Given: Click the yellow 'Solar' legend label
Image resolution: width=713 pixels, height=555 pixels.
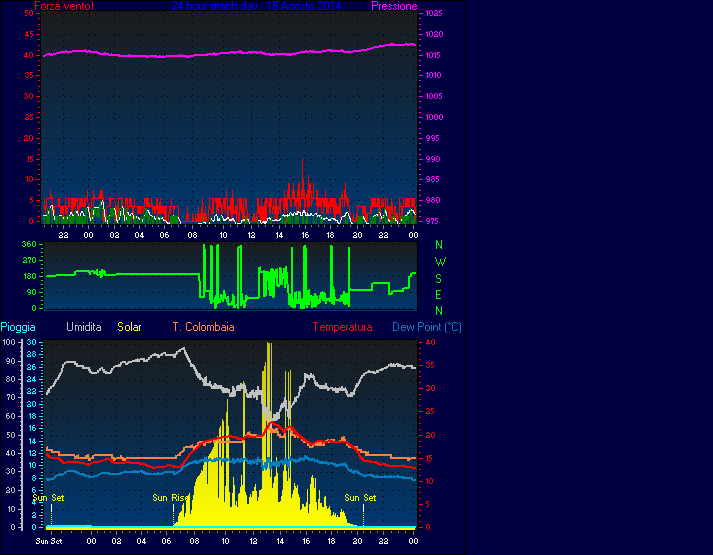Looking at the screenshot, I should pos(129,327).
